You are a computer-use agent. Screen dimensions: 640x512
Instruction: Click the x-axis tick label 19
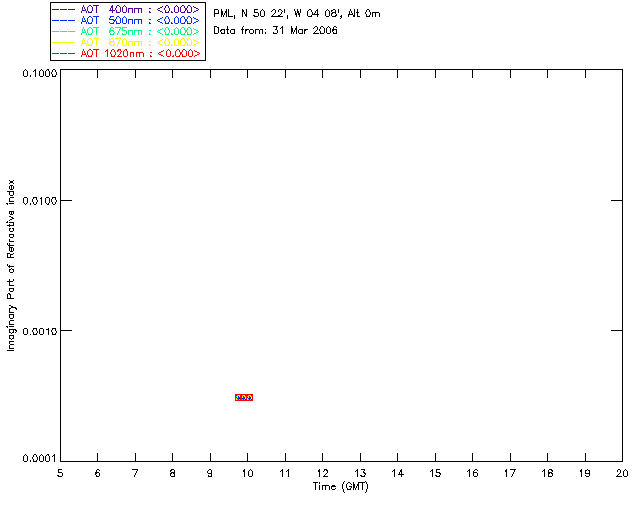pyautogui.click(x=585, y=473)
